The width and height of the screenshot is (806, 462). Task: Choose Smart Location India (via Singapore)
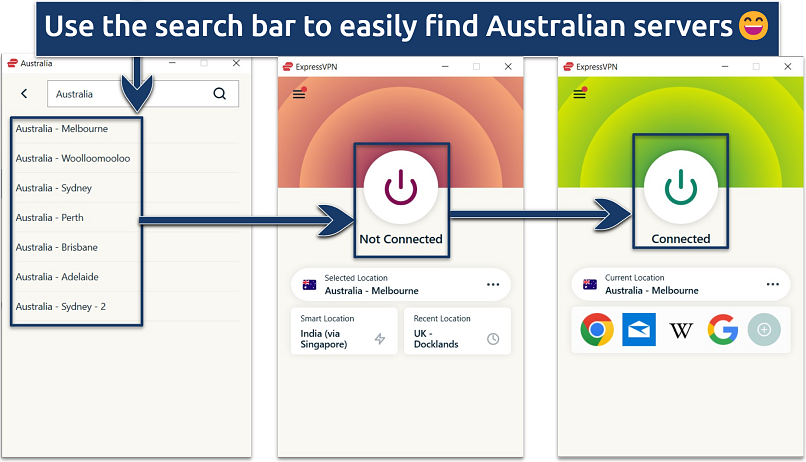[x=344, y=331]
